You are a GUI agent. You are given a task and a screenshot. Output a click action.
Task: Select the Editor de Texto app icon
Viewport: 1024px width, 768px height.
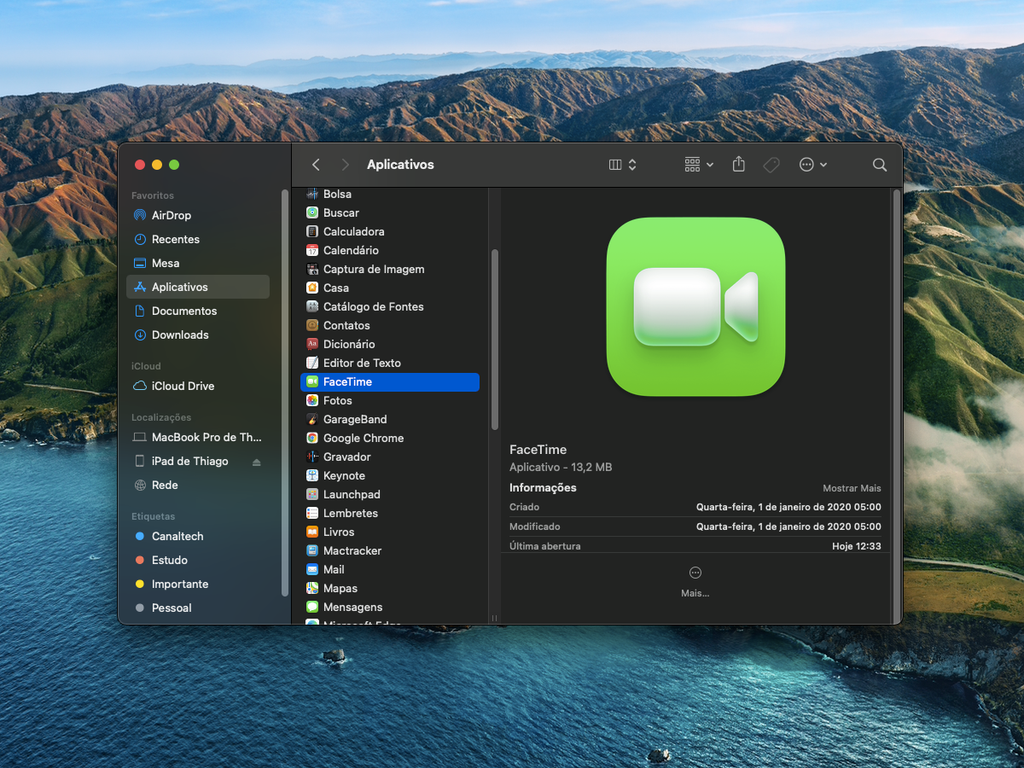click(x=312, y=362)
